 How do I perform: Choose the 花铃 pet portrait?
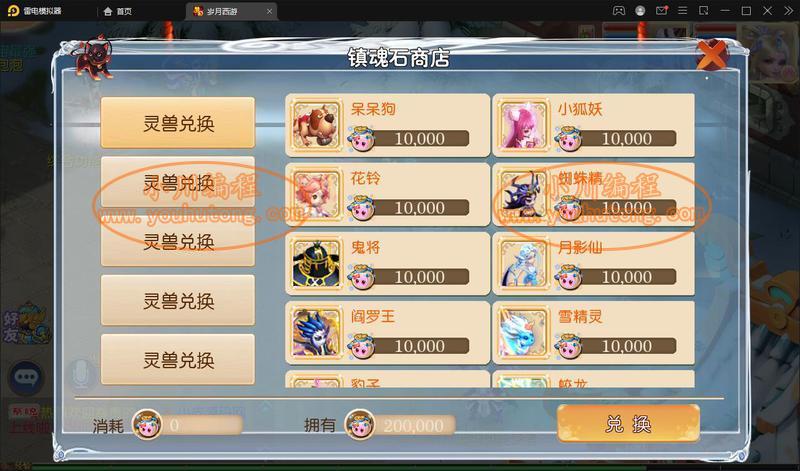coord(316,194)
